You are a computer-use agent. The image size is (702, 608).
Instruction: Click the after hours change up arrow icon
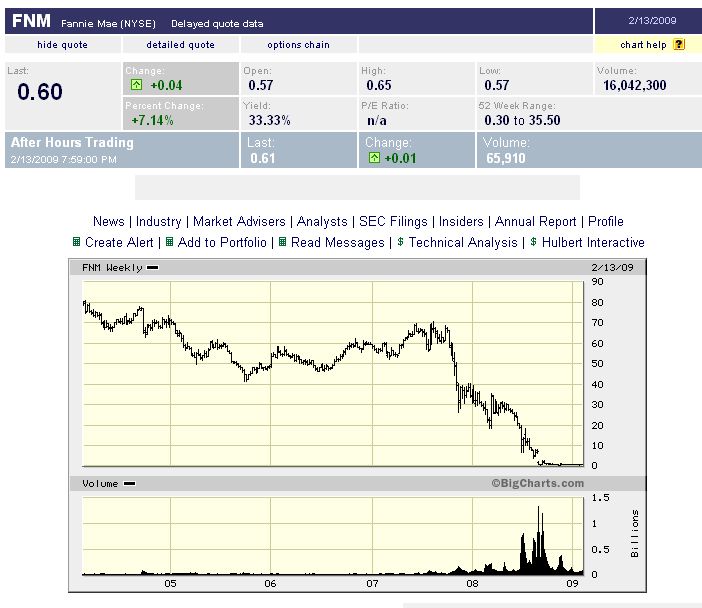tap(374, 158)
